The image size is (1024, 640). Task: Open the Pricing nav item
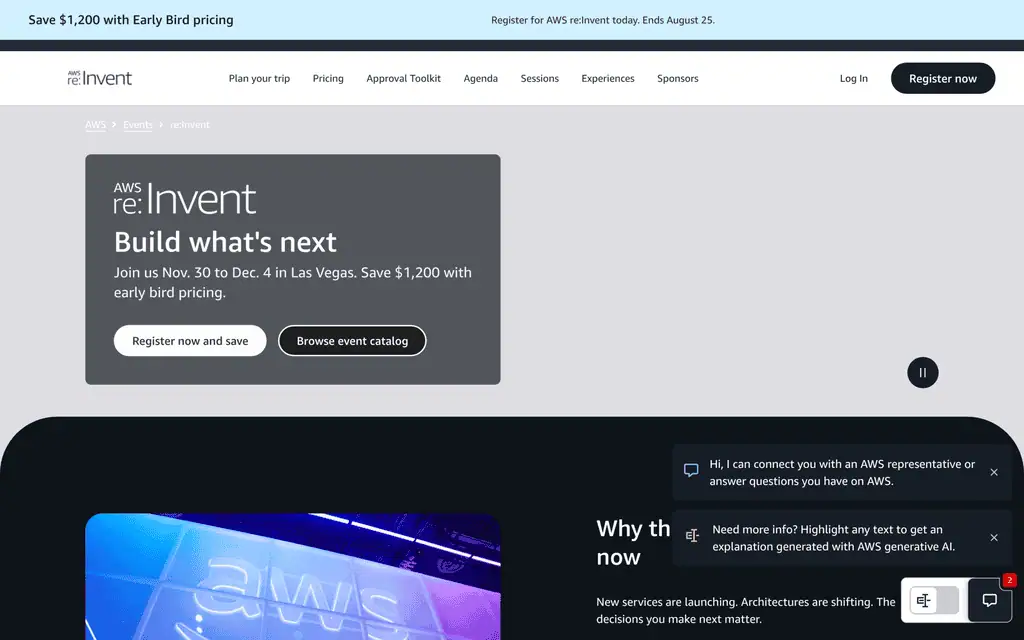pyautogui.click(x=328, y=78)
